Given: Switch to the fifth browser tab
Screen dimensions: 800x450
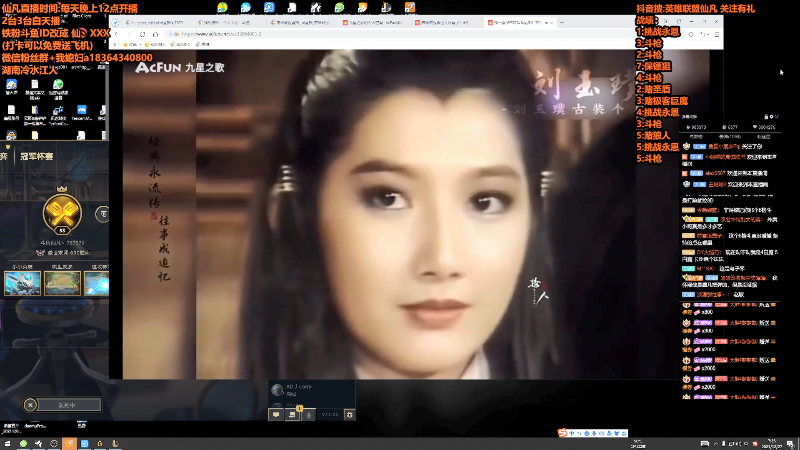Looking at the screenshot, I should coord(445,22).
